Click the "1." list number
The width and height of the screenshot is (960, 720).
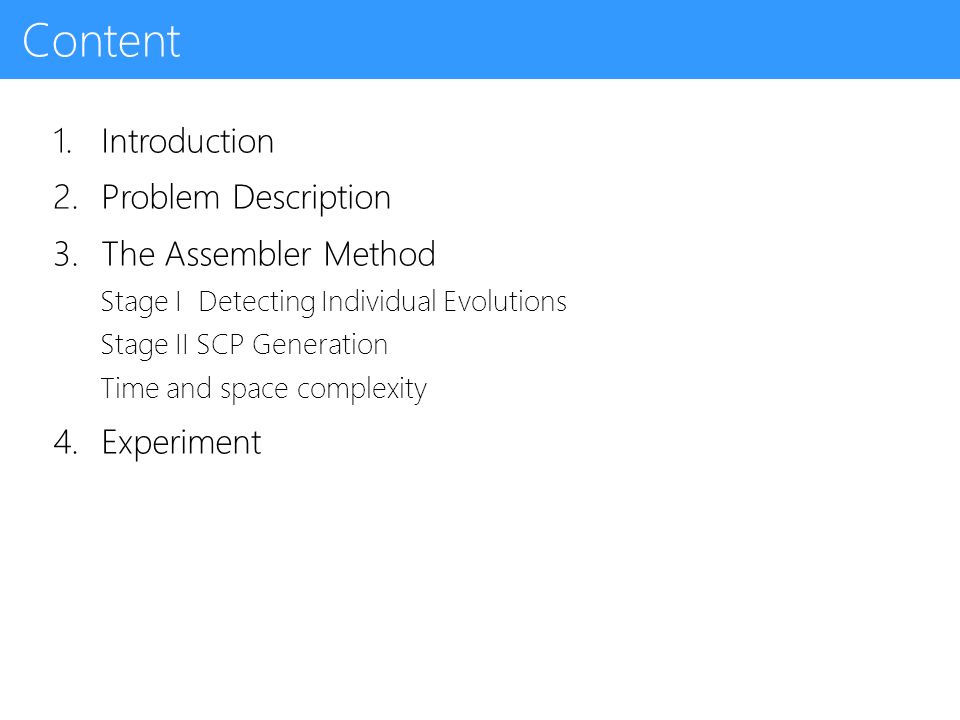62,141
